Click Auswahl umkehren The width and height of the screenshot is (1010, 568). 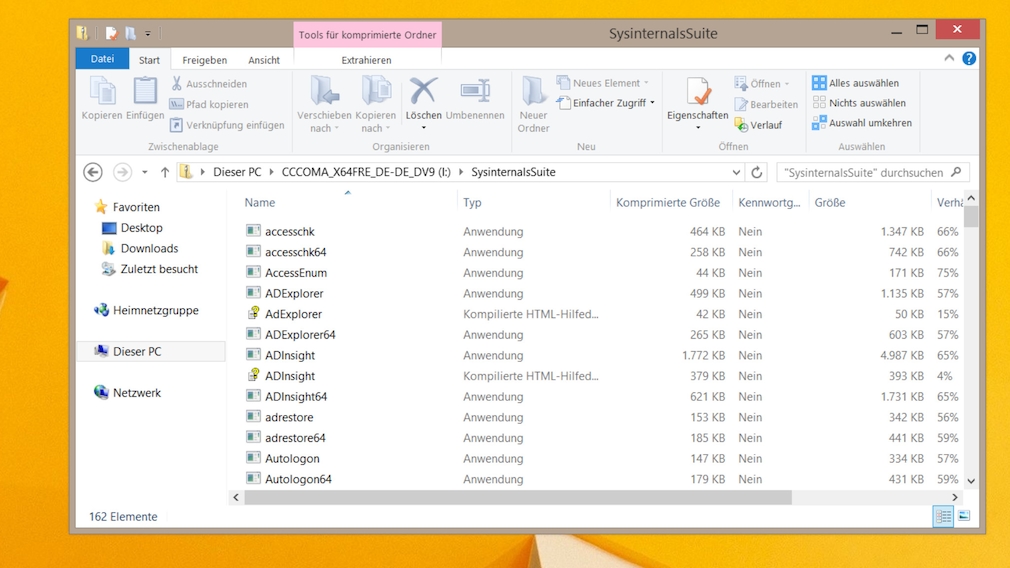pyautogui.click(x=862, y=122)
